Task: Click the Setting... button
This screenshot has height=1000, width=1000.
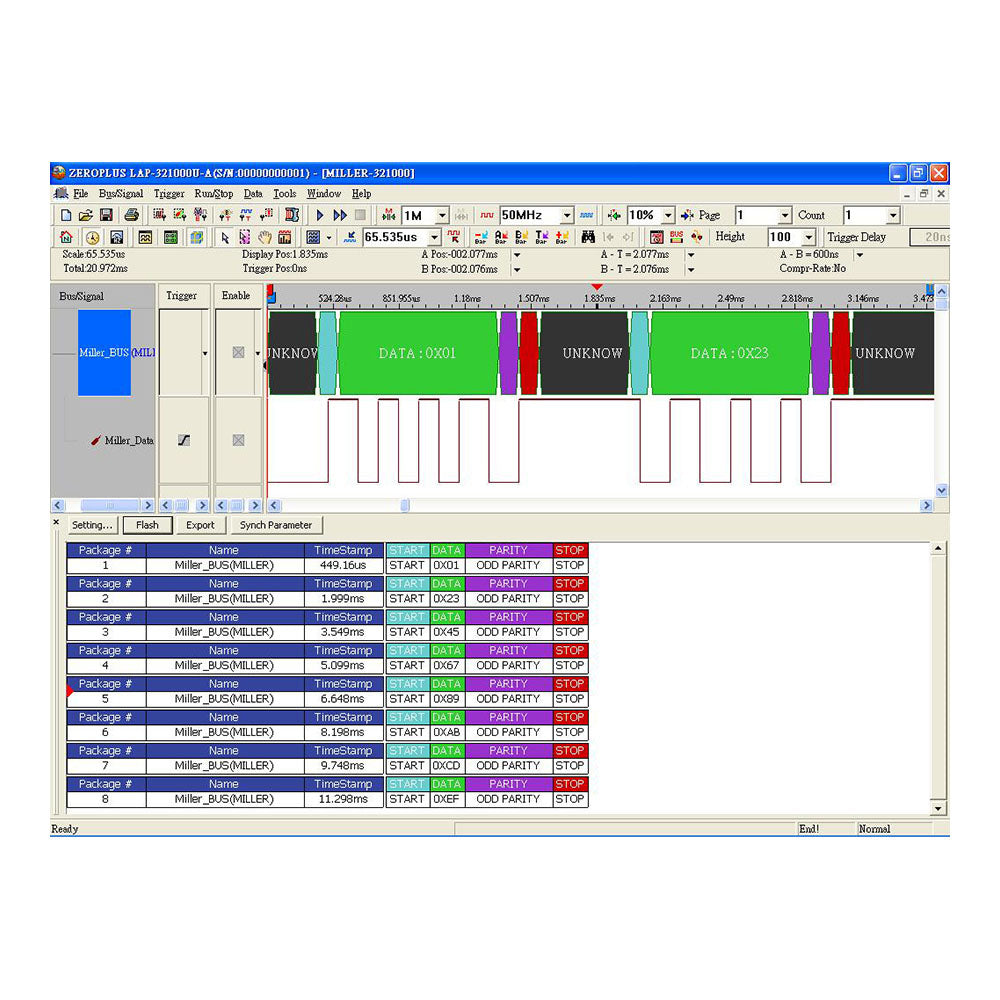Action: (92, 525)
